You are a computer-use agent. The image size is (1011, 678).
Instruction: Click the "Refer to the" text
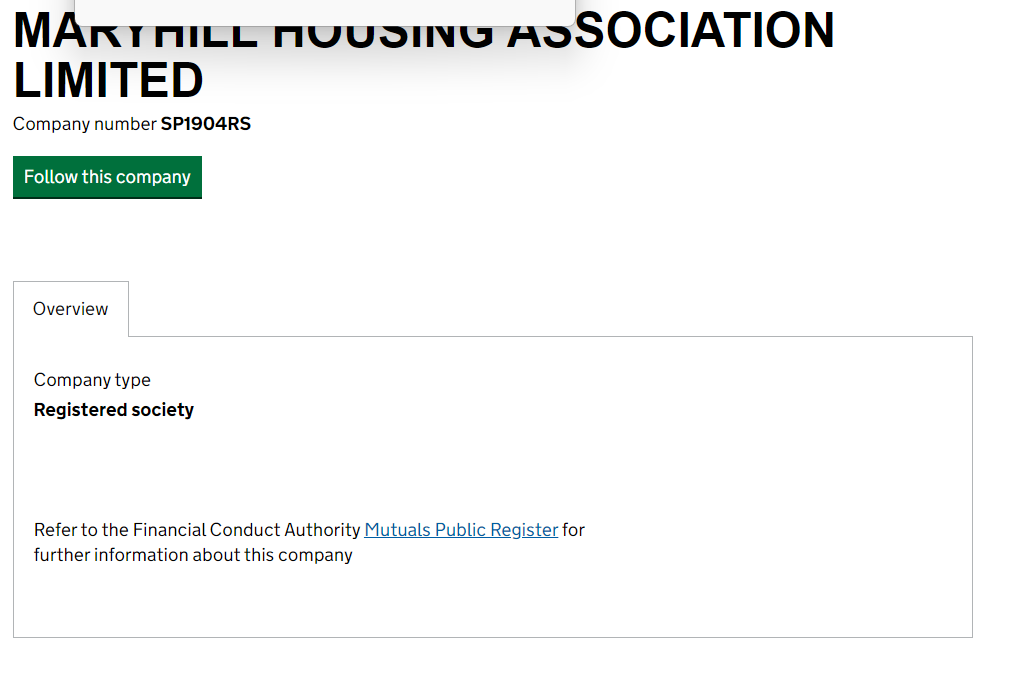81,530
